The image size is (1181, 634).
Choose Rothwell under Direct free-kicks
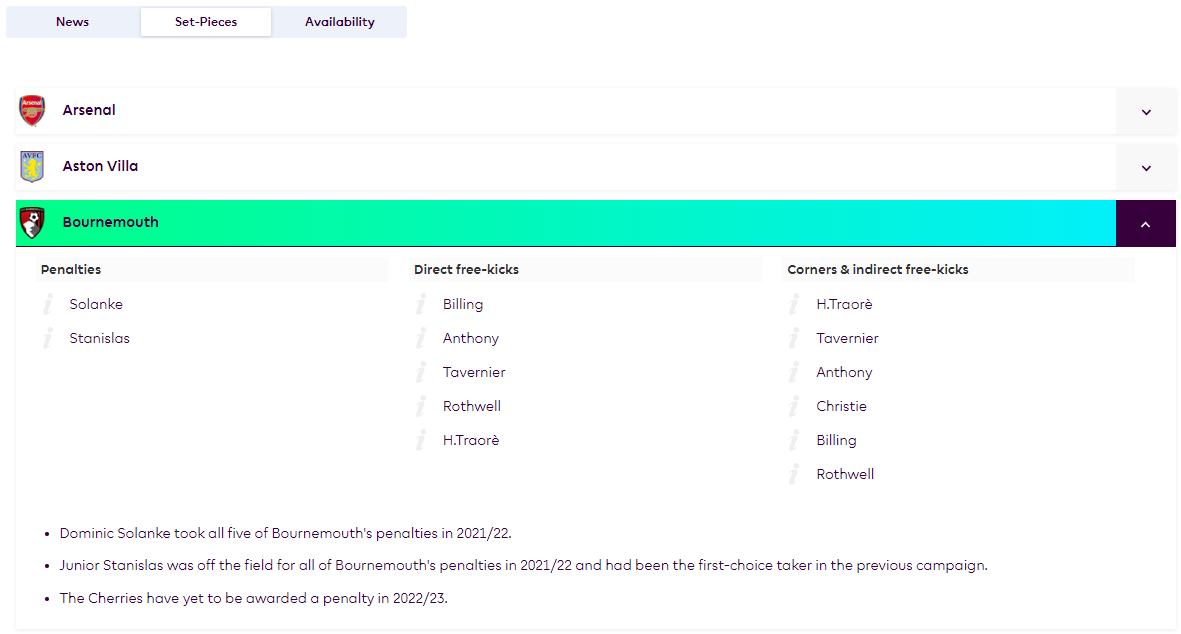click(471, 406)
